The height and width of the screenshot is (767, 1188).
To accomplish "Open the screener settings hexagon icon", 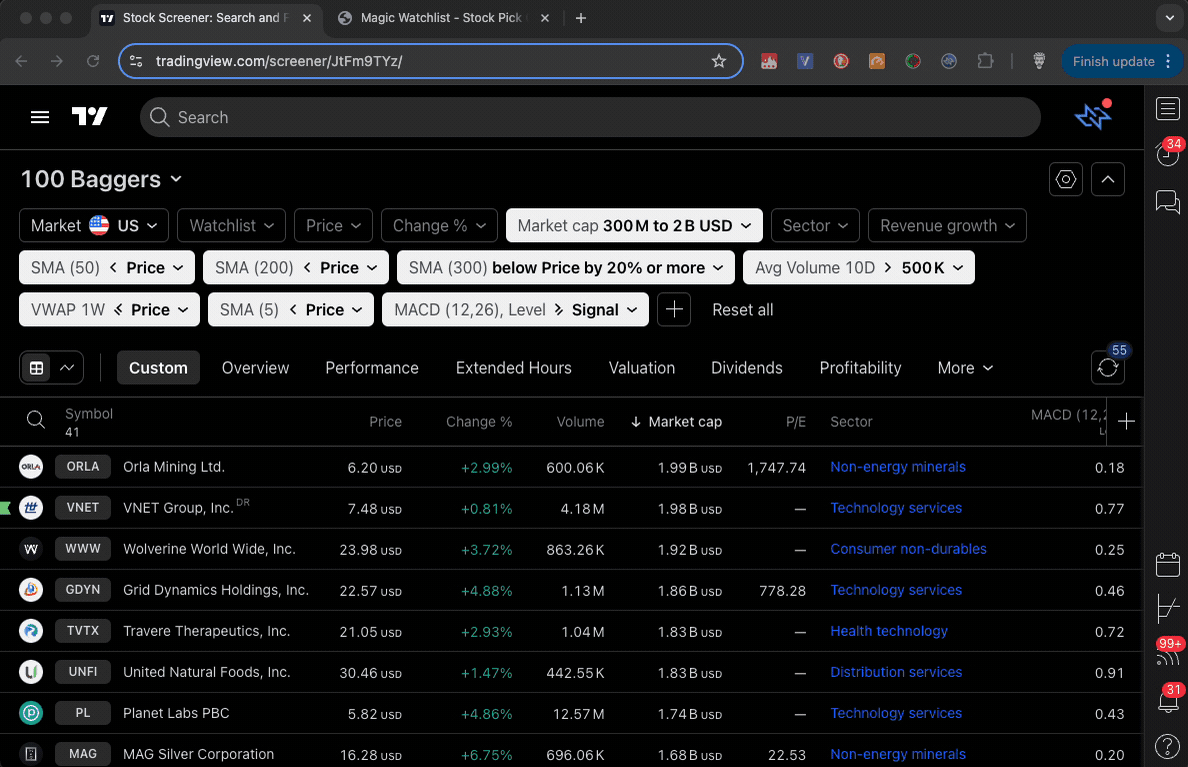I will coord(1065,179).
